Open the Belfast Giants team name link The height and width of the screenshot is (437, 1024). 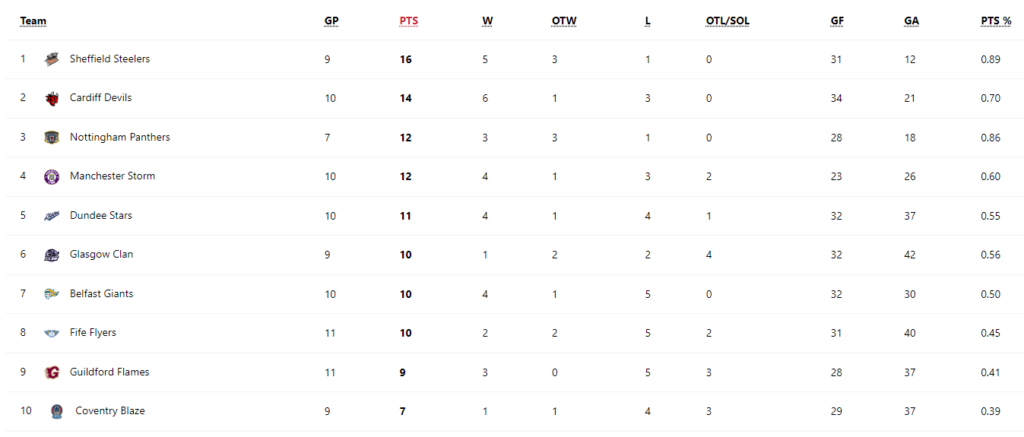[x=101, y=294]
